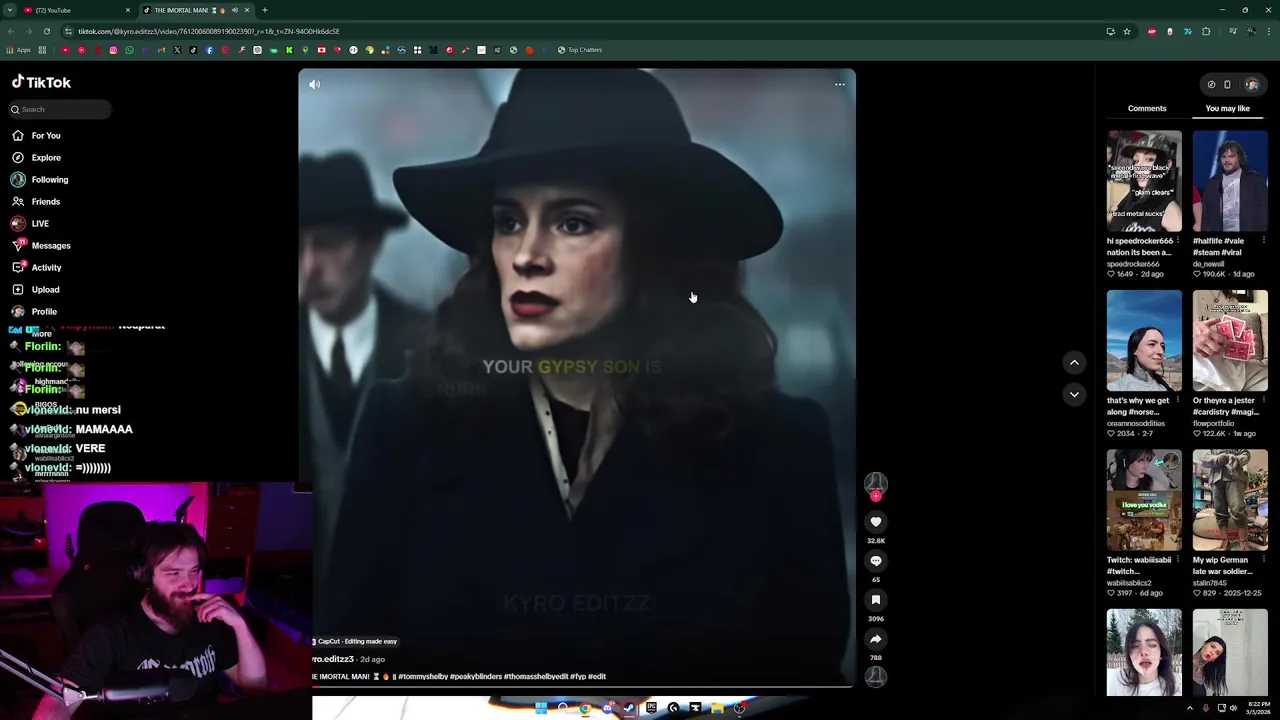Click the compass-style icon in the TikTok top-right pill
The image size is (1280, 720).
pos(1211,85)
